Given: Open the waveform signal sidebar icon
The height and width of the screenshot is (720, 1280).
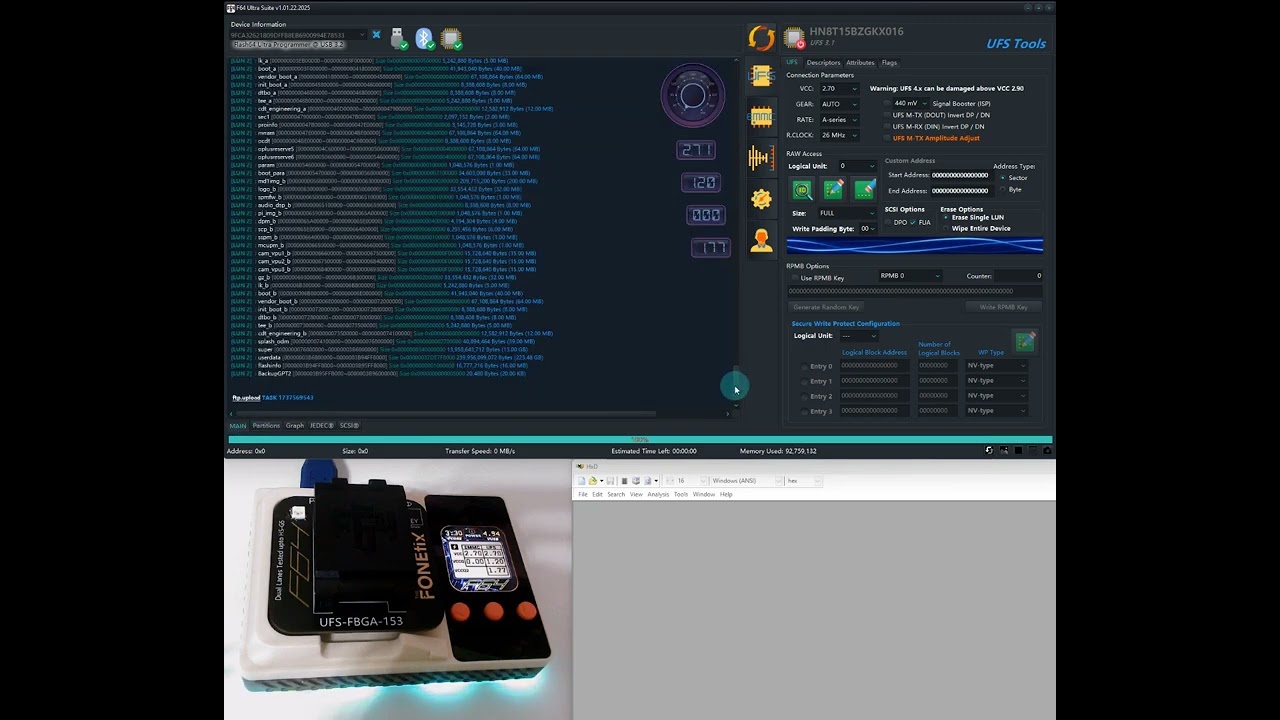Looking at the screenshot, I should coord(761,157).
